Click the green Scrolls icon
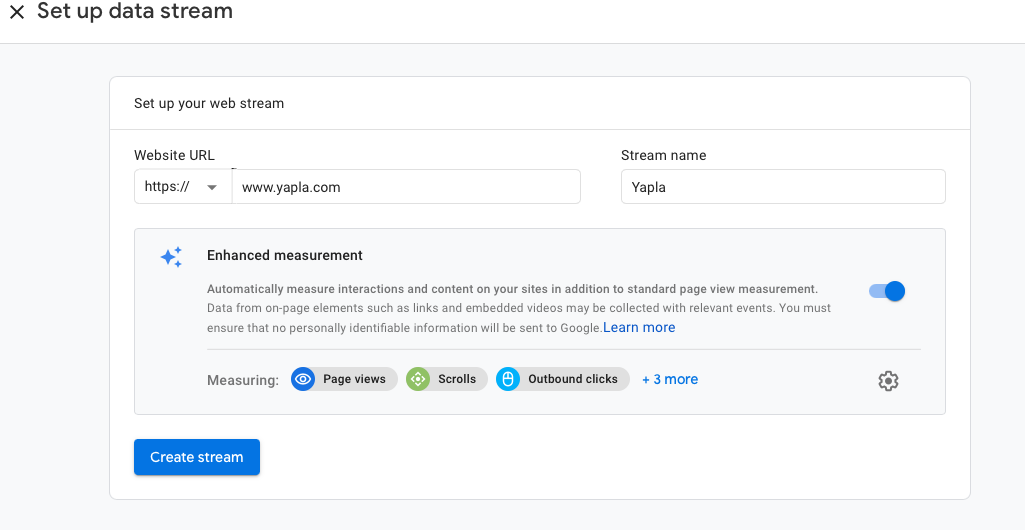The height and width of the screenshot is (530, 1025). [418, 379]
